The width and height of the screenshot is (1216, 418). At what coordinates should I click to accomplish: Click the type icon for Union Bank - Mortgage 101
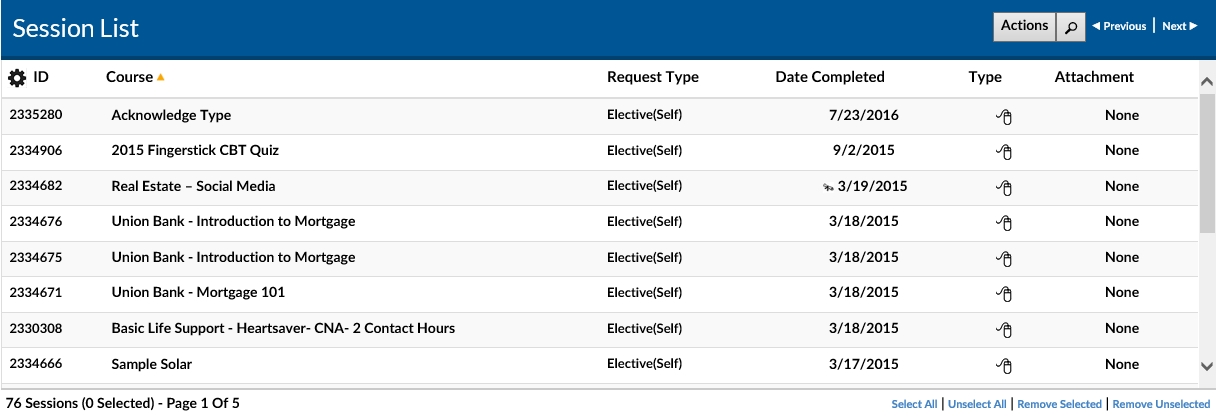pyautogui.click(x=1004, y=293)
